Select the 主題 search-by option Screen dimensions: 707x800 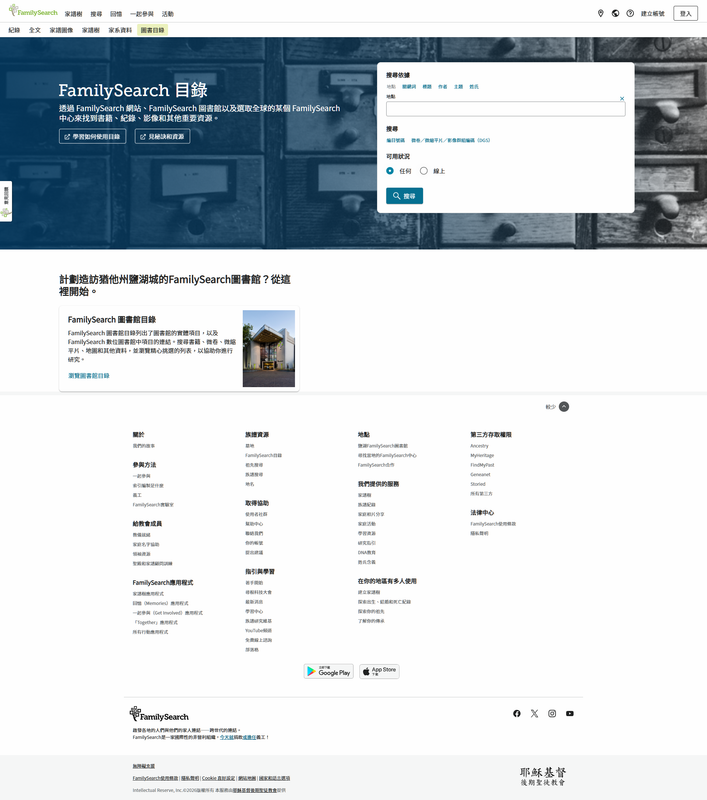[459, 87]
